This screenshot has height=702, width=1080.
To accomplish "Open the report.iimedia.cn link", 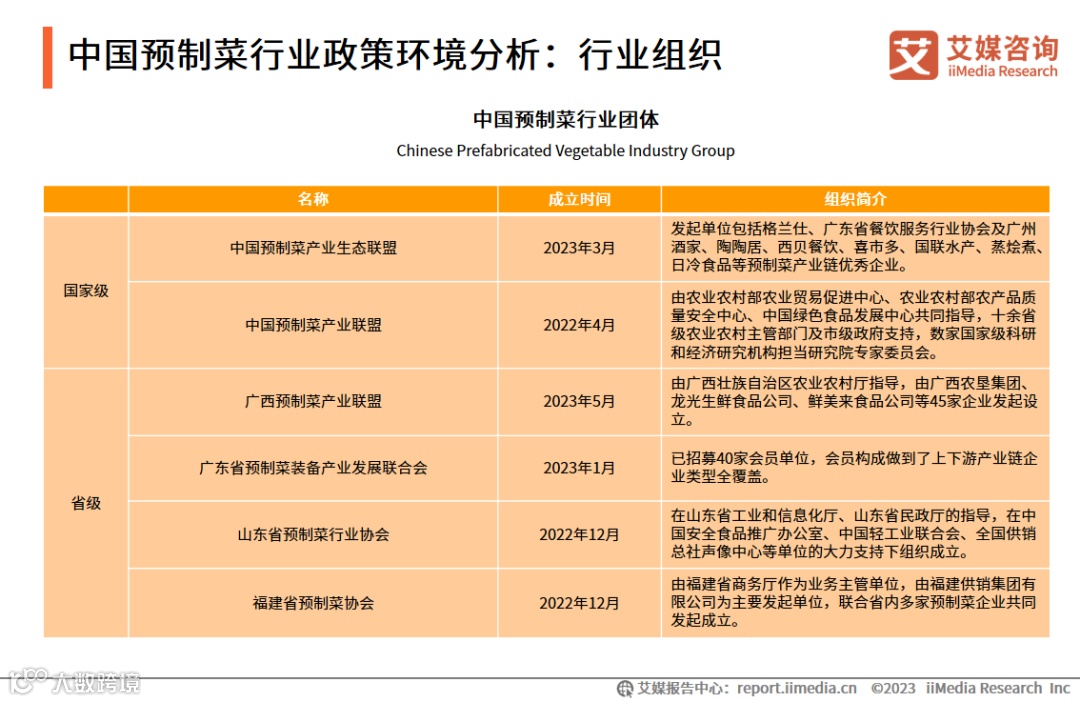I will click(797, 688).
